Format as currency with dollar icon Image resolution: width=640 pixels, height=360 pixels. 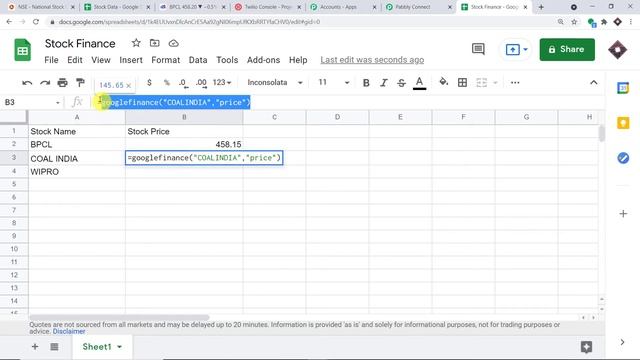[149, 82]
